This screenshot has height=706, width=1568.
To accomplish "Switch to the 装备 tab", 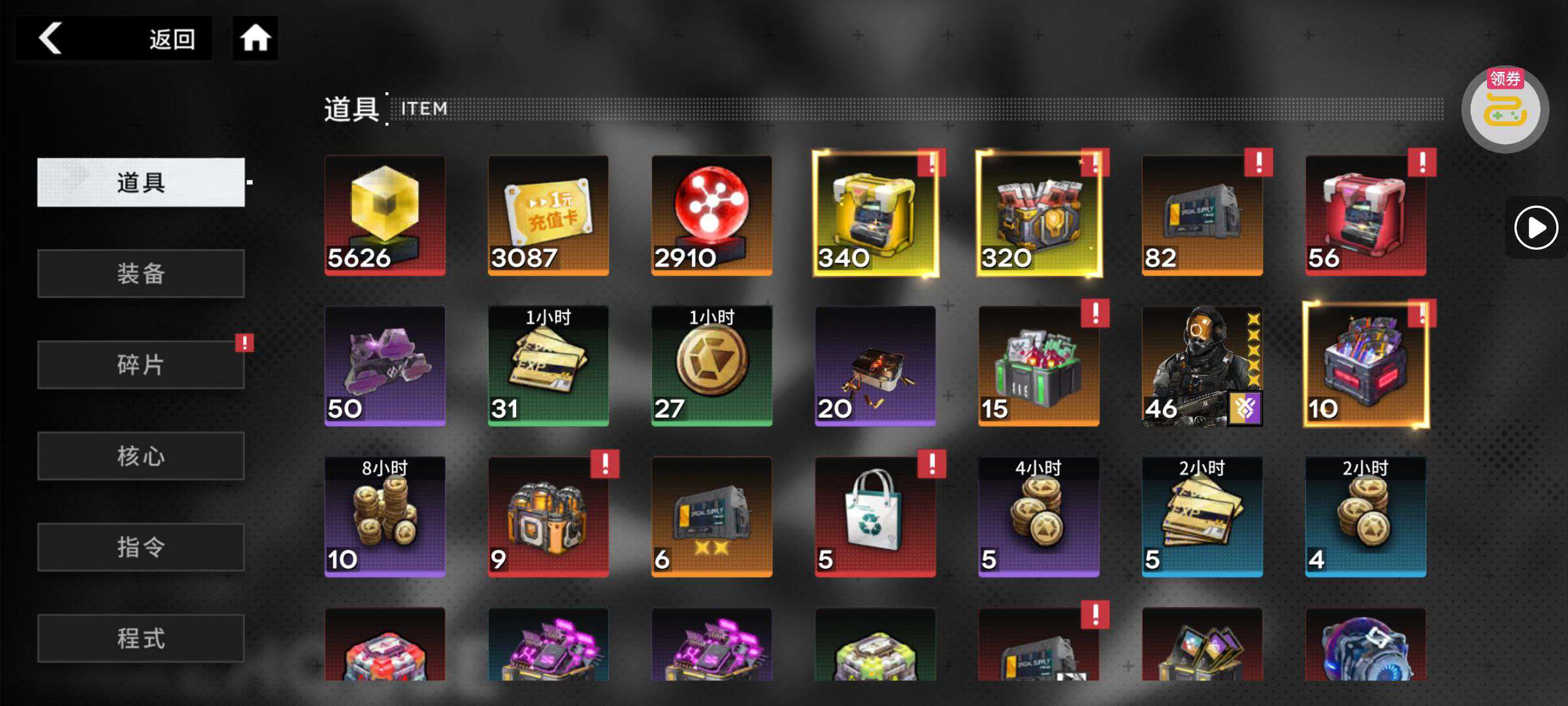I will tap(141, 273).
